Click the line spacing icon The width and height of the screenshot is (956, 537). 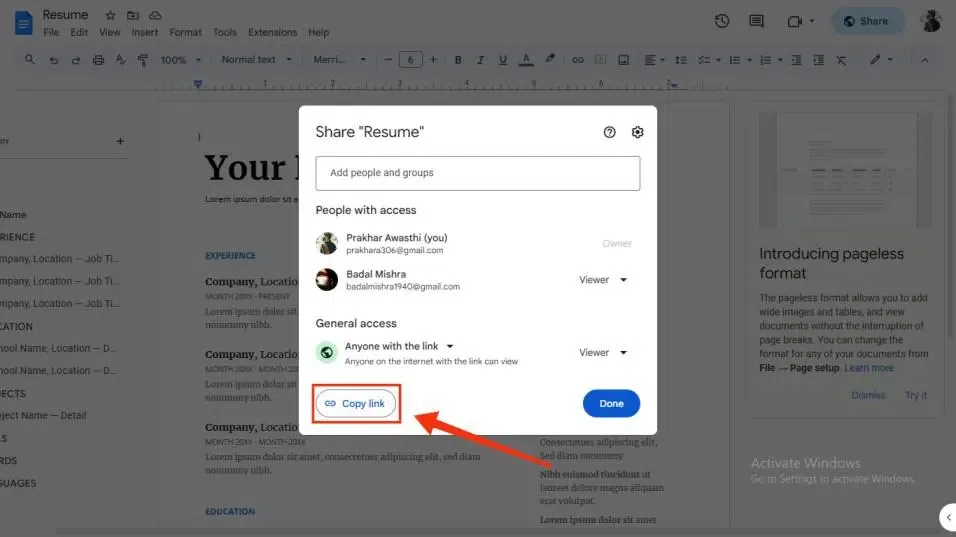[x=681, y=60]
